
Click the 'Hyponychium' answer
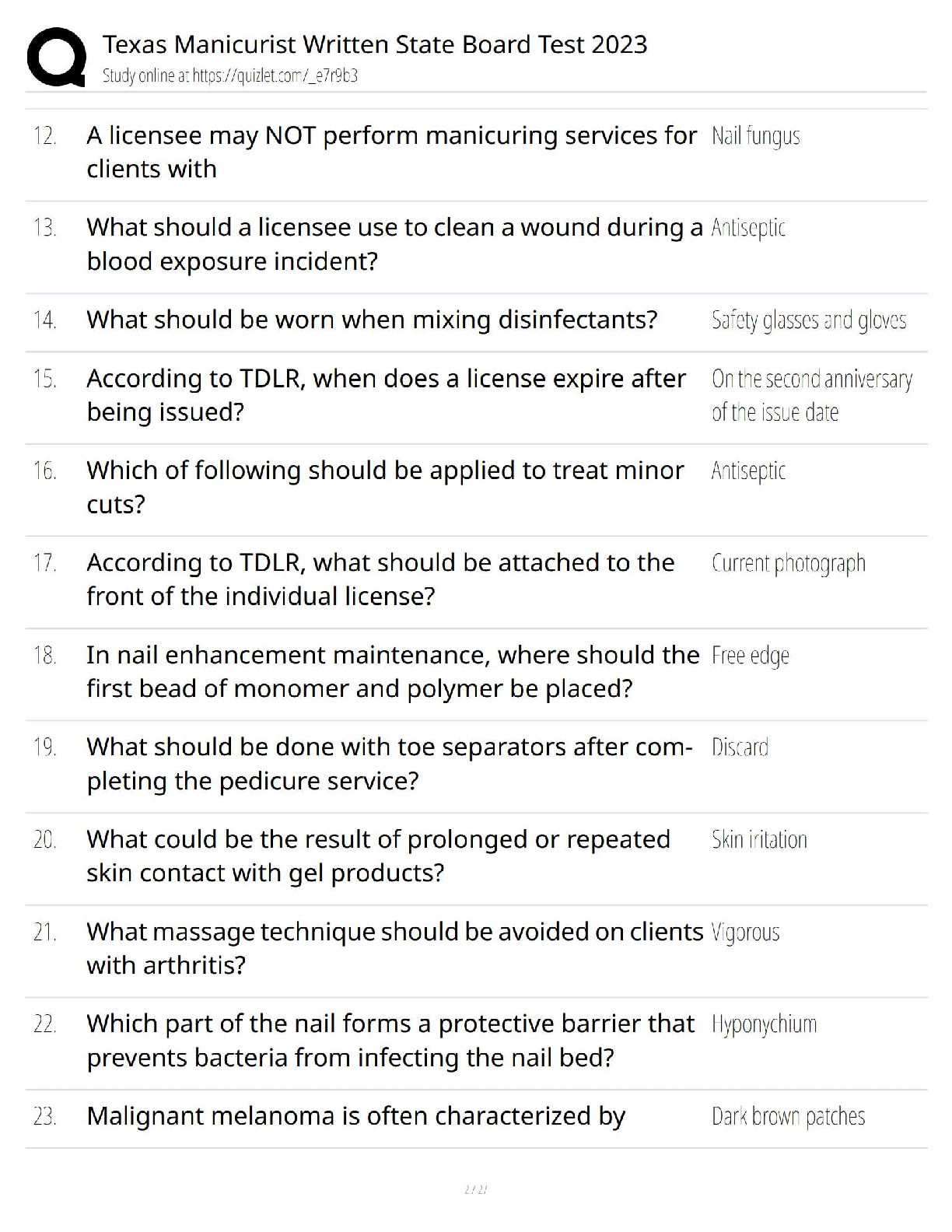click(x=764, y=1024)
